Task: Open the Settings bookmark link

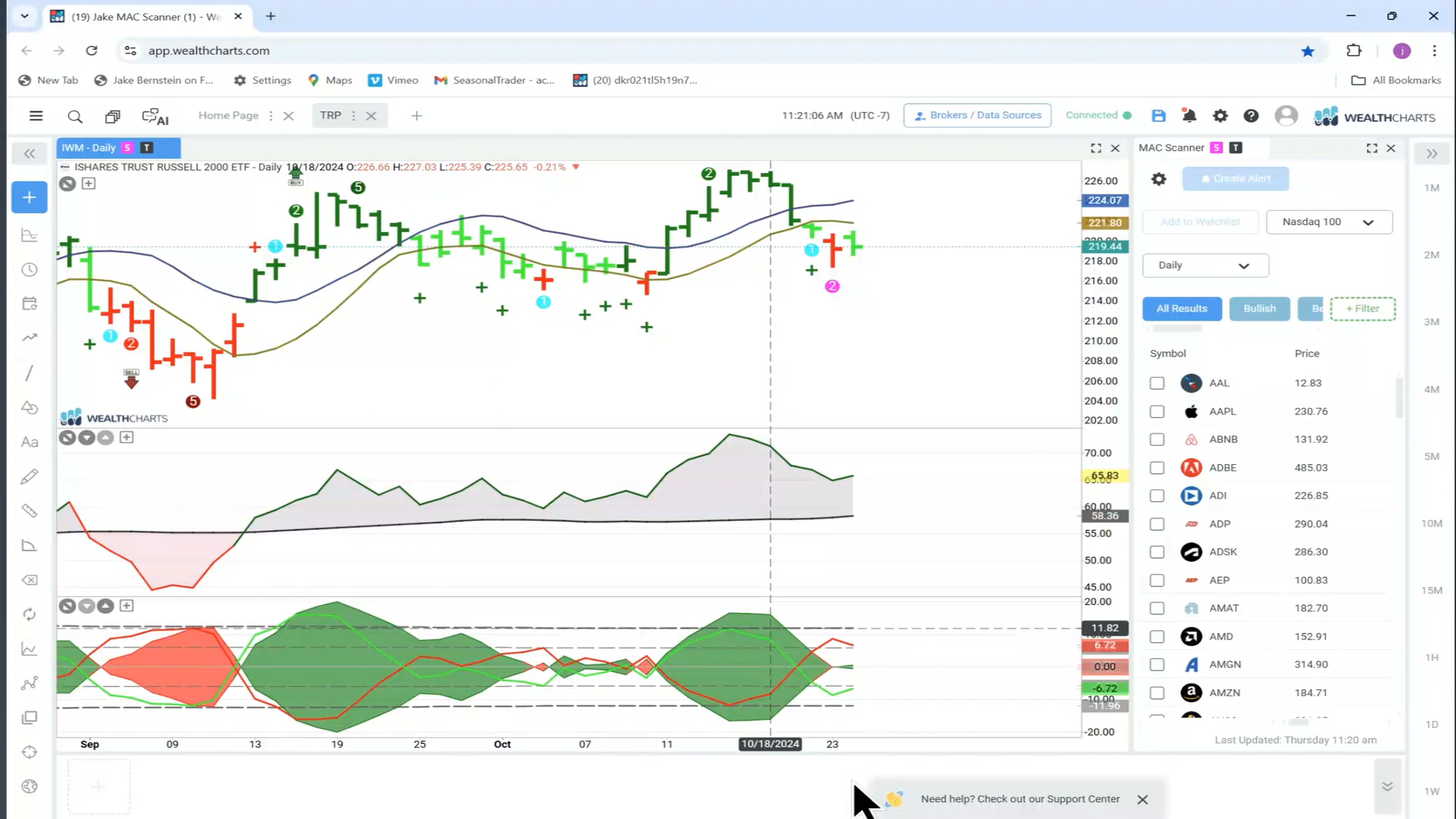Action: 262,80
